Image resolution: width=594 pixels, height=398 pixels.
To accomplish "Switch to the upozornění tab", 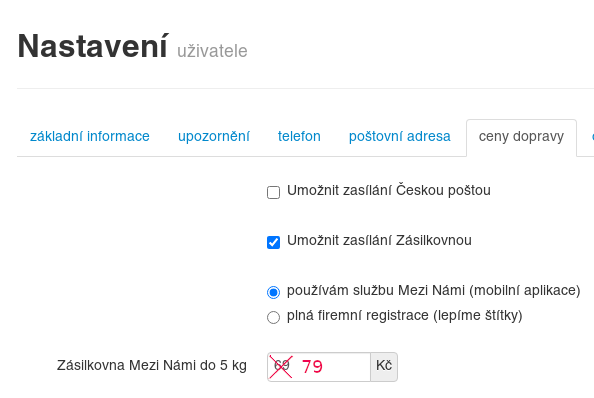I will [214, 136].
